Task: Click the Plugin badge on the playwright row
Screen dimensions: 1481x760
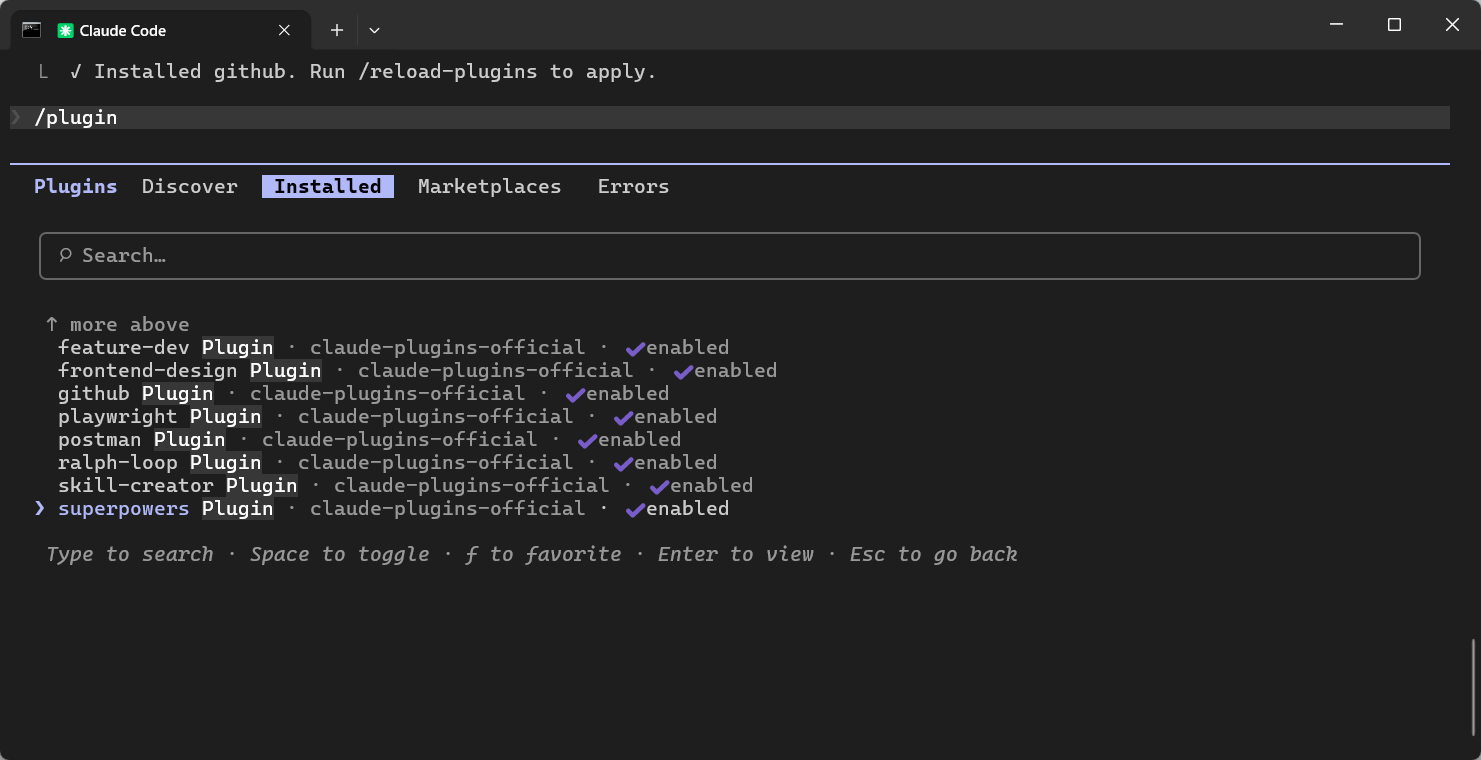Action: [226, 417]
